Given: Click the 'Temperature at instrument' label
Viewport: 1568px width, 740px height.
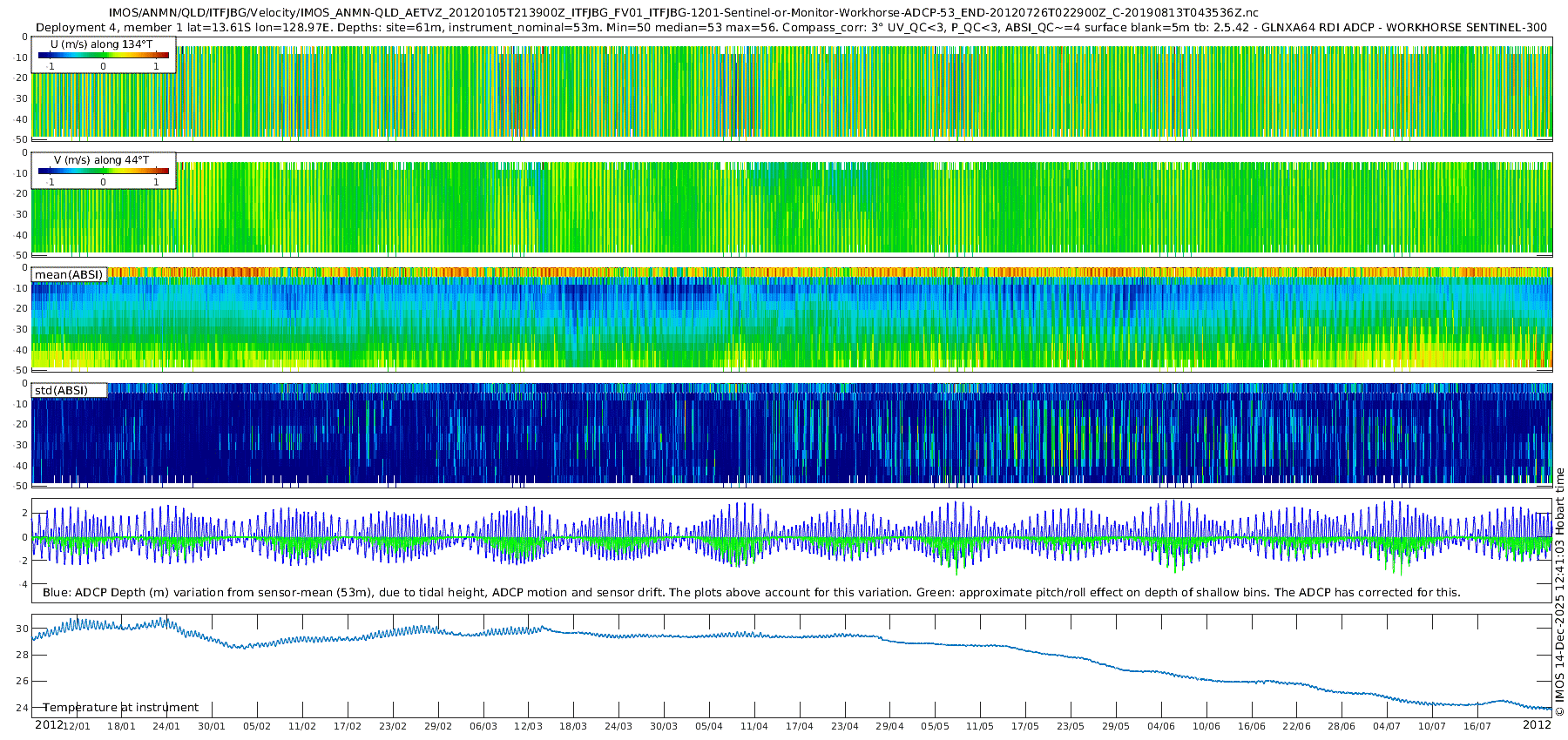Looking at the screenshot, I should (121, 708).
